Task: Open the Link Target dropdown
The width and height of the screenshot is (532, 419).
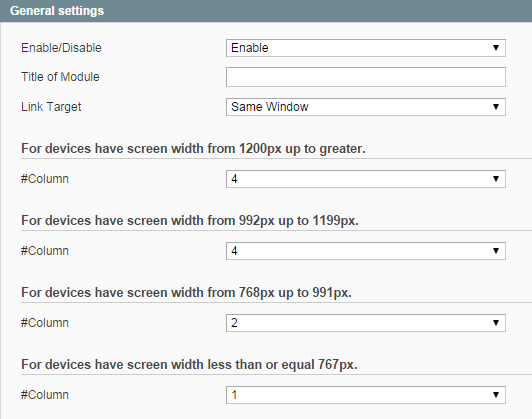Action: [x=366, y=107]
